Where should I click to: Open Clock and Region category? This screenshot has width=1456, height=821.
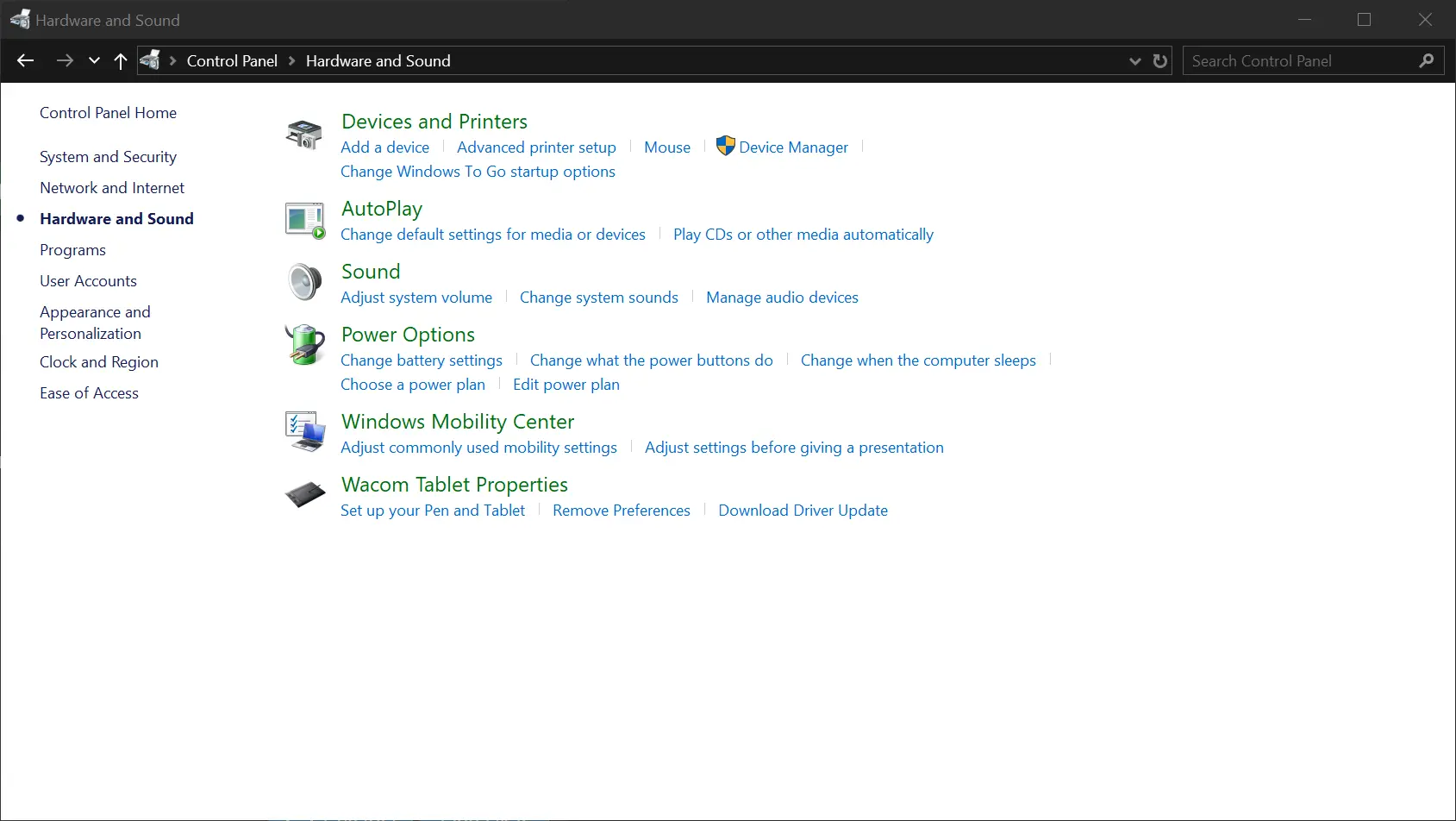(99, 362)
